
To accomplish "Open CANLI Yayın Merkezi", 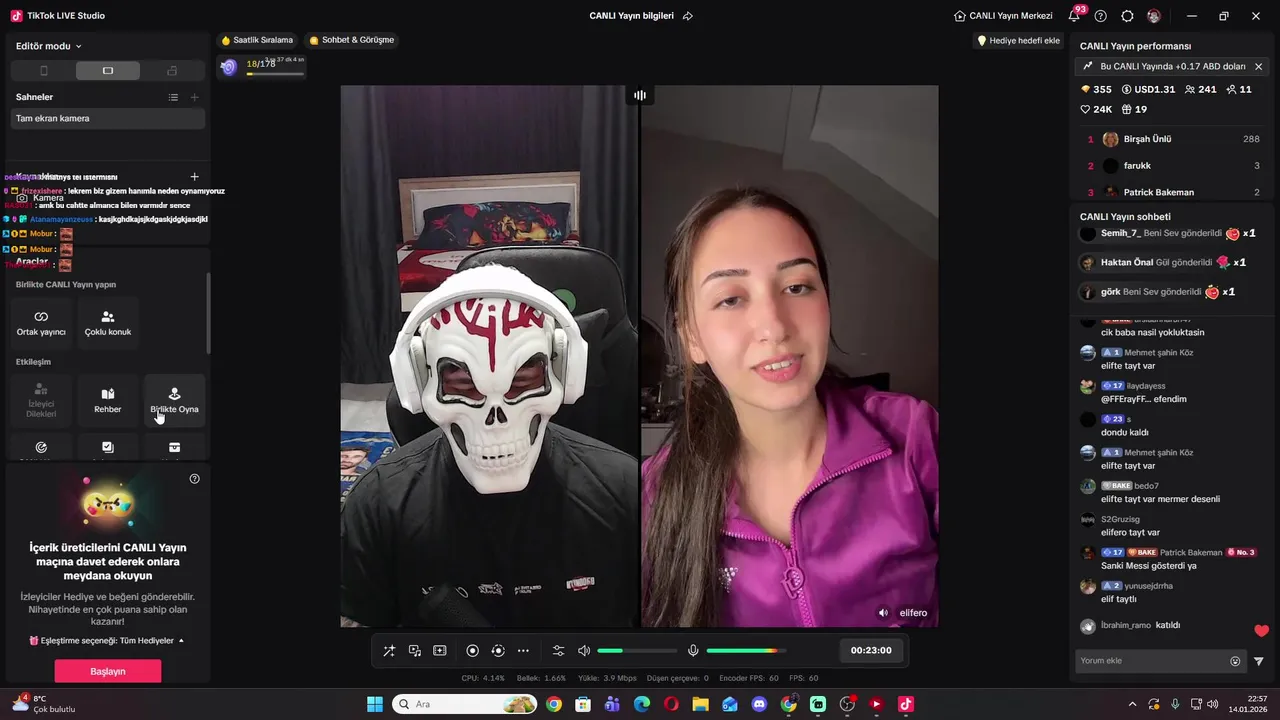I will (x=1003, y=16).
